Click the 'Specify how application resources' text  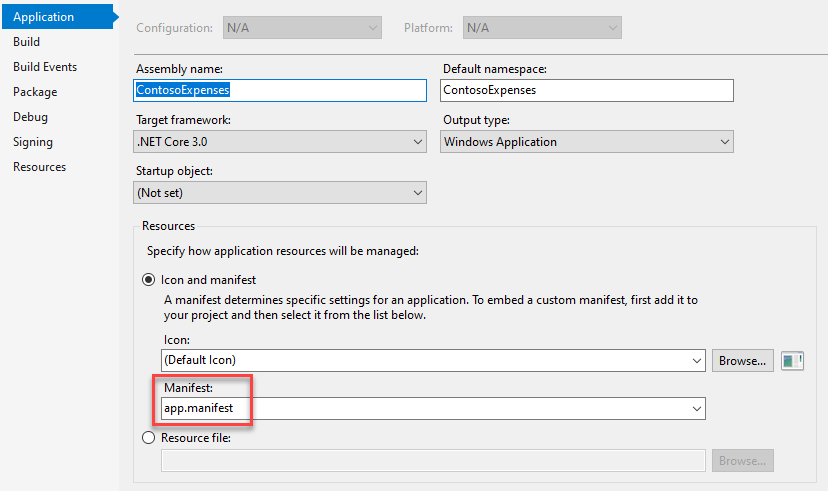click(283, 251)
